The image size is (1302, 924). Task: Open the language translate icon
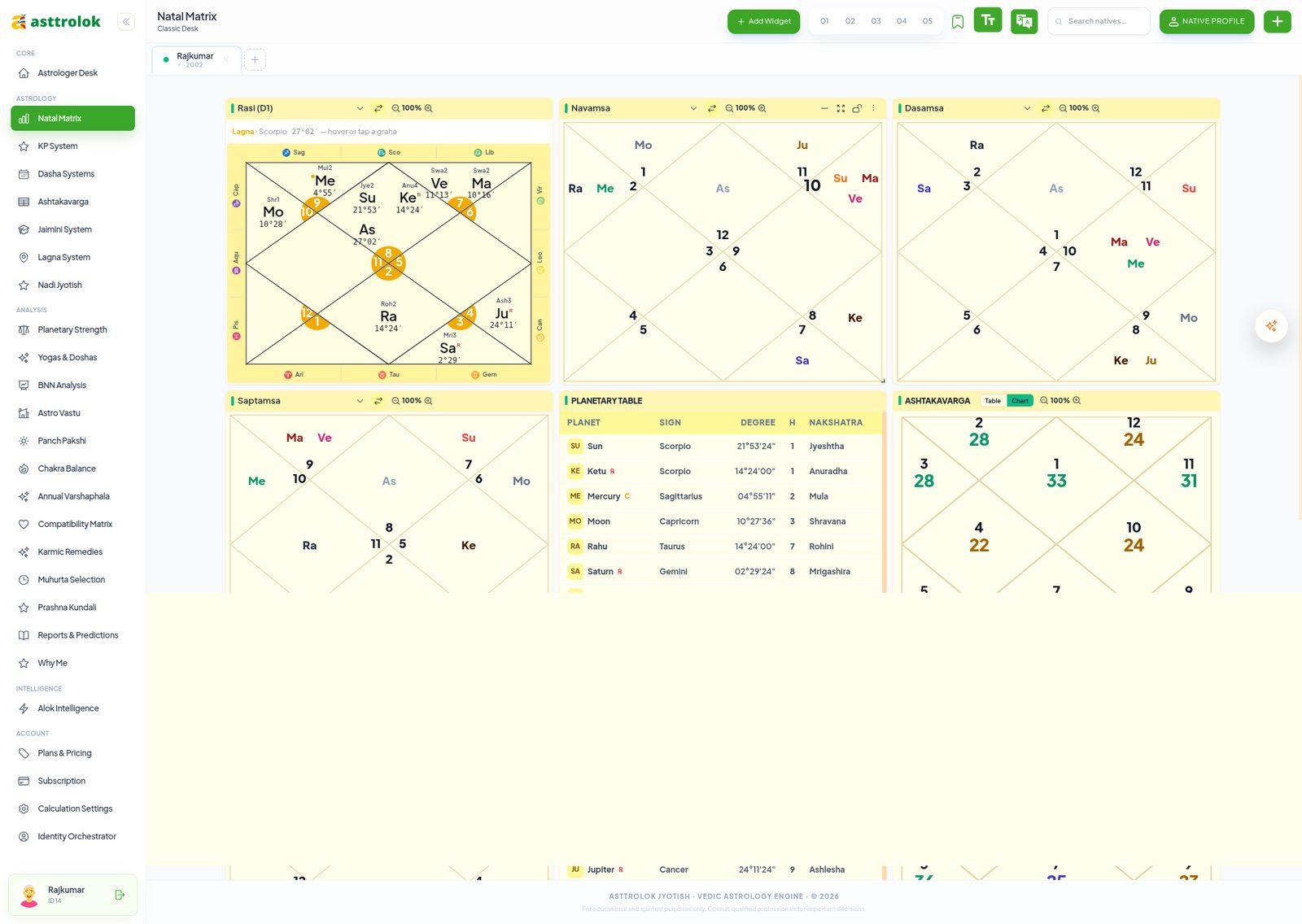(1024, 21)
